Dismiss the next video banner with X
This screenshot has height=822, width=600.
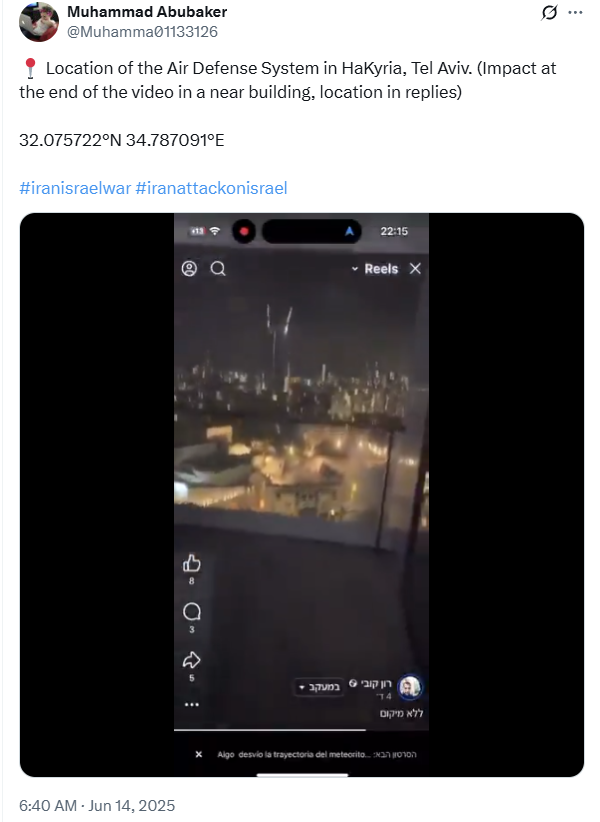199,754
